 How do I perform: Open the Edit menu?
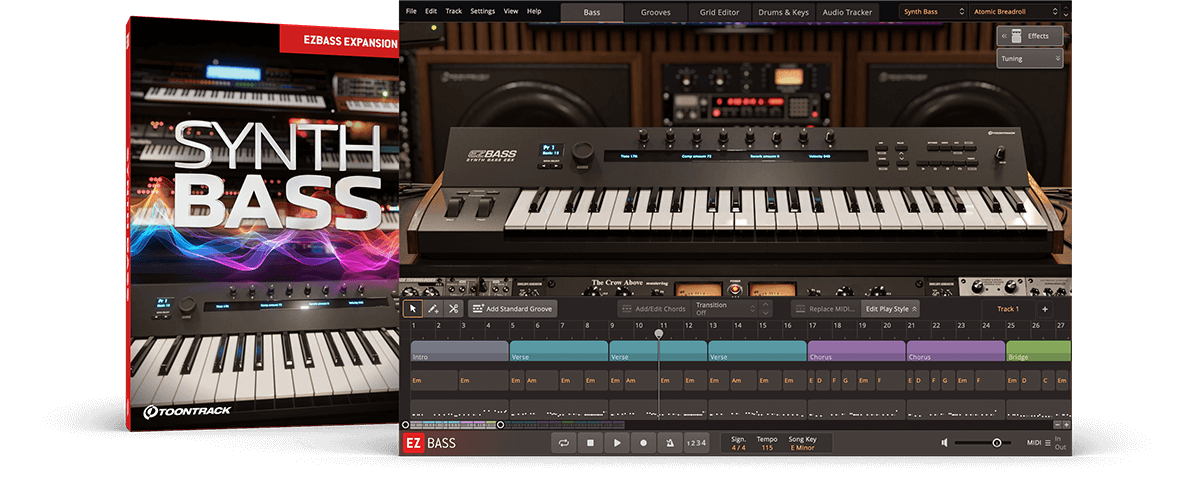[431, 11]
